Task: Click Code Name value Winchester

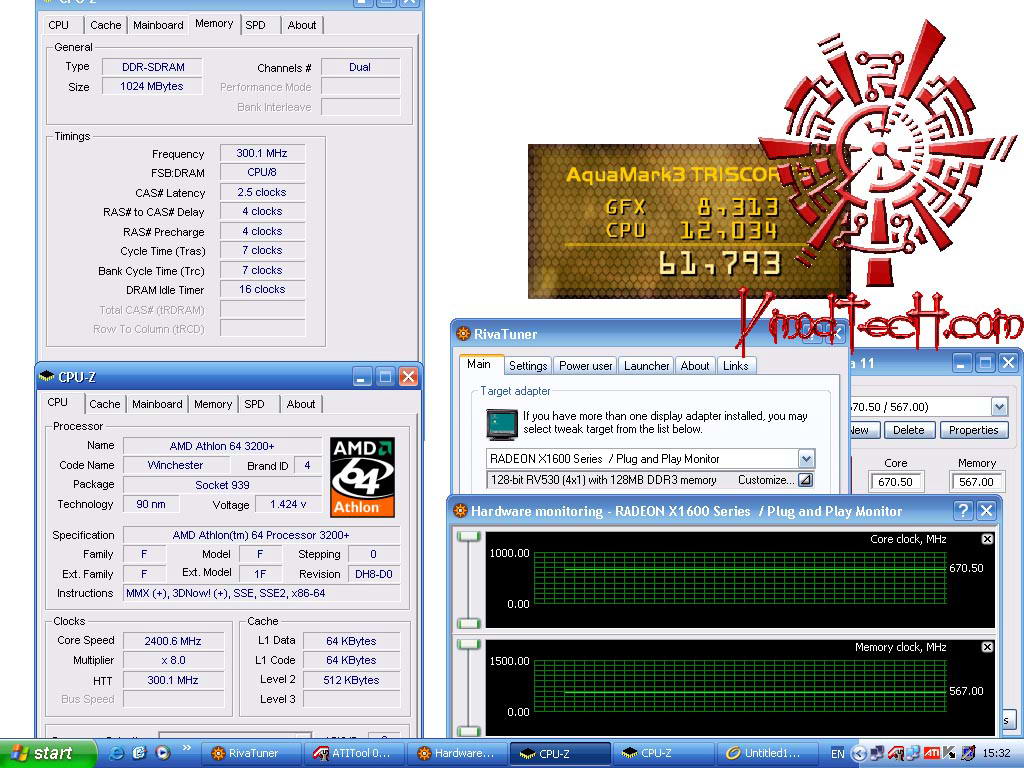Action: 176,465
